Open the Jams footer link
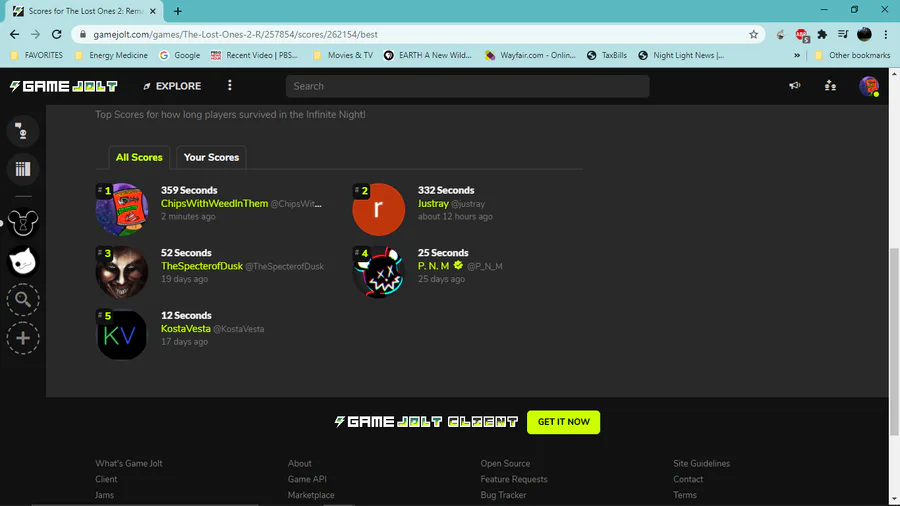 coord(104,495)
